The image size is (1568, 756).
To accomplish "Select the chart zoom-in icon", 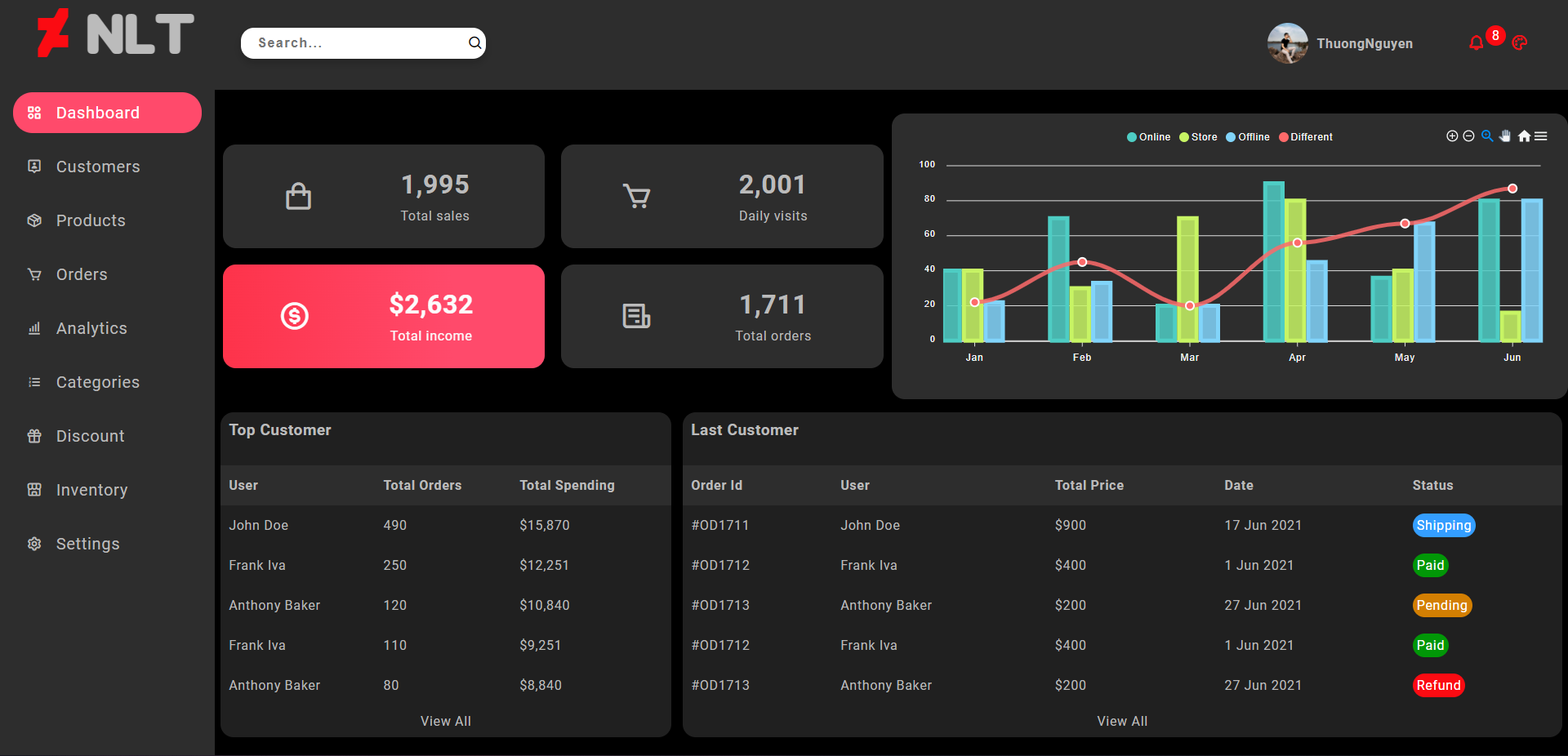I will (x=1452, y=136).
